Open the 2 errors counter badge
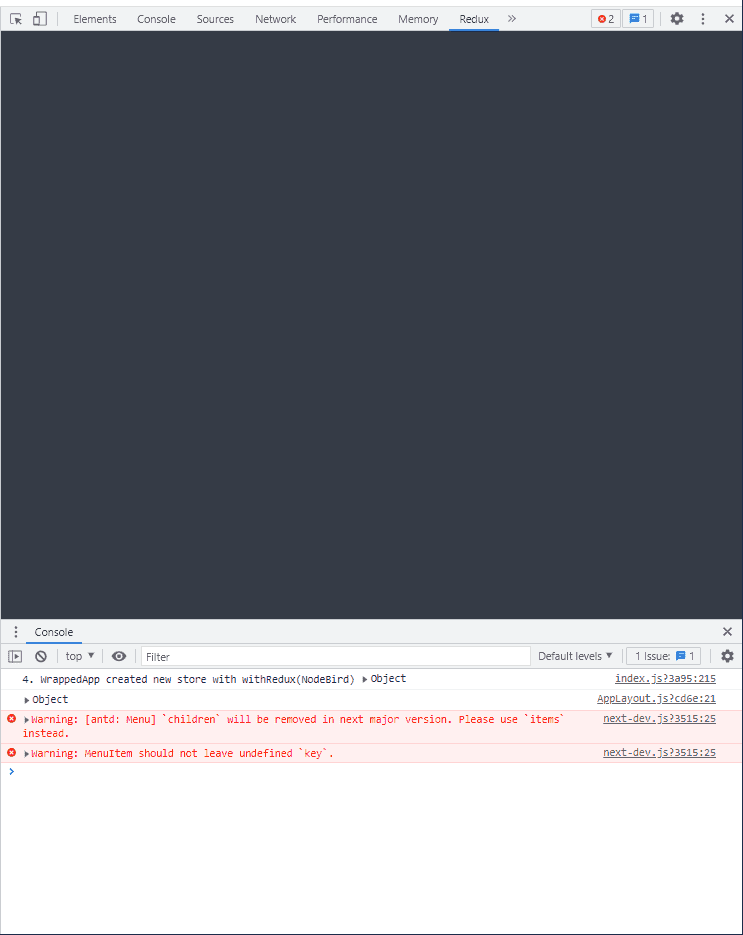743x935 pixels. (x=606, y=19)
